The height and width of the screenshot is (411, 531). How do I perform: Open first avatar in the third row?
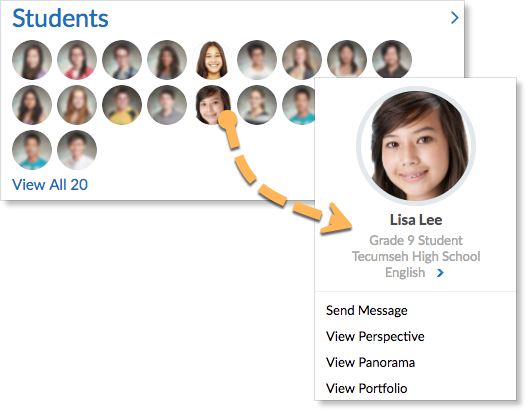[x=32, y=150]
